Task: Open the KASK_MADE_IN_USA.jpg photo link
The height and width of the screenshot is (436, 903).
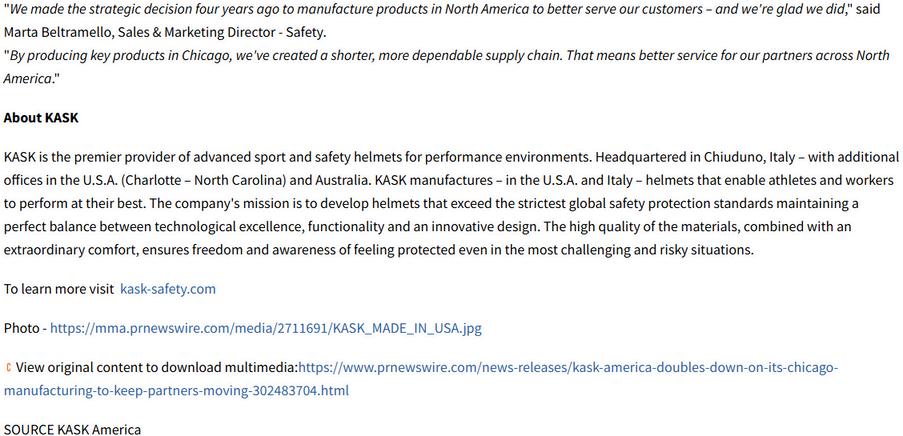Action: point(265,329)
